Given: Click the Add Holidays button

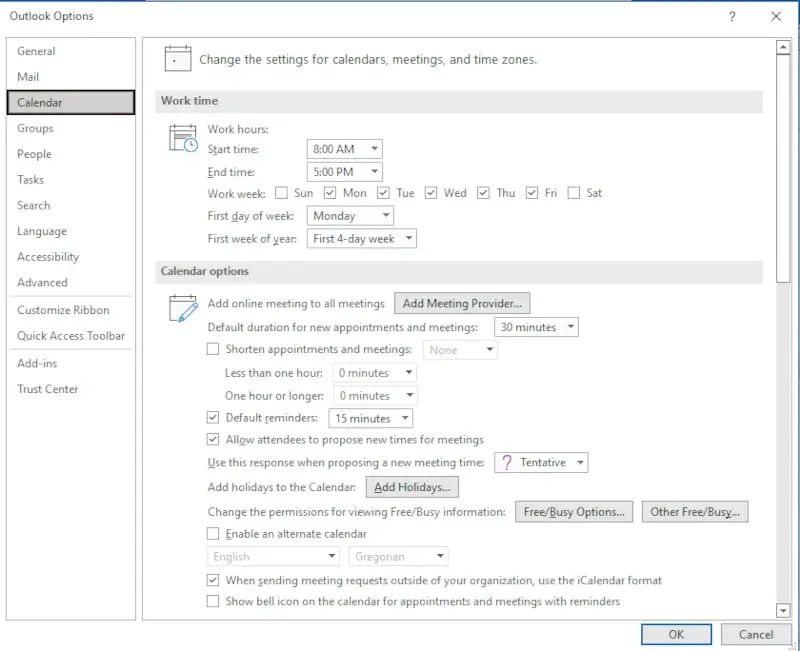Looking at the screenshot, I should 412,487.
